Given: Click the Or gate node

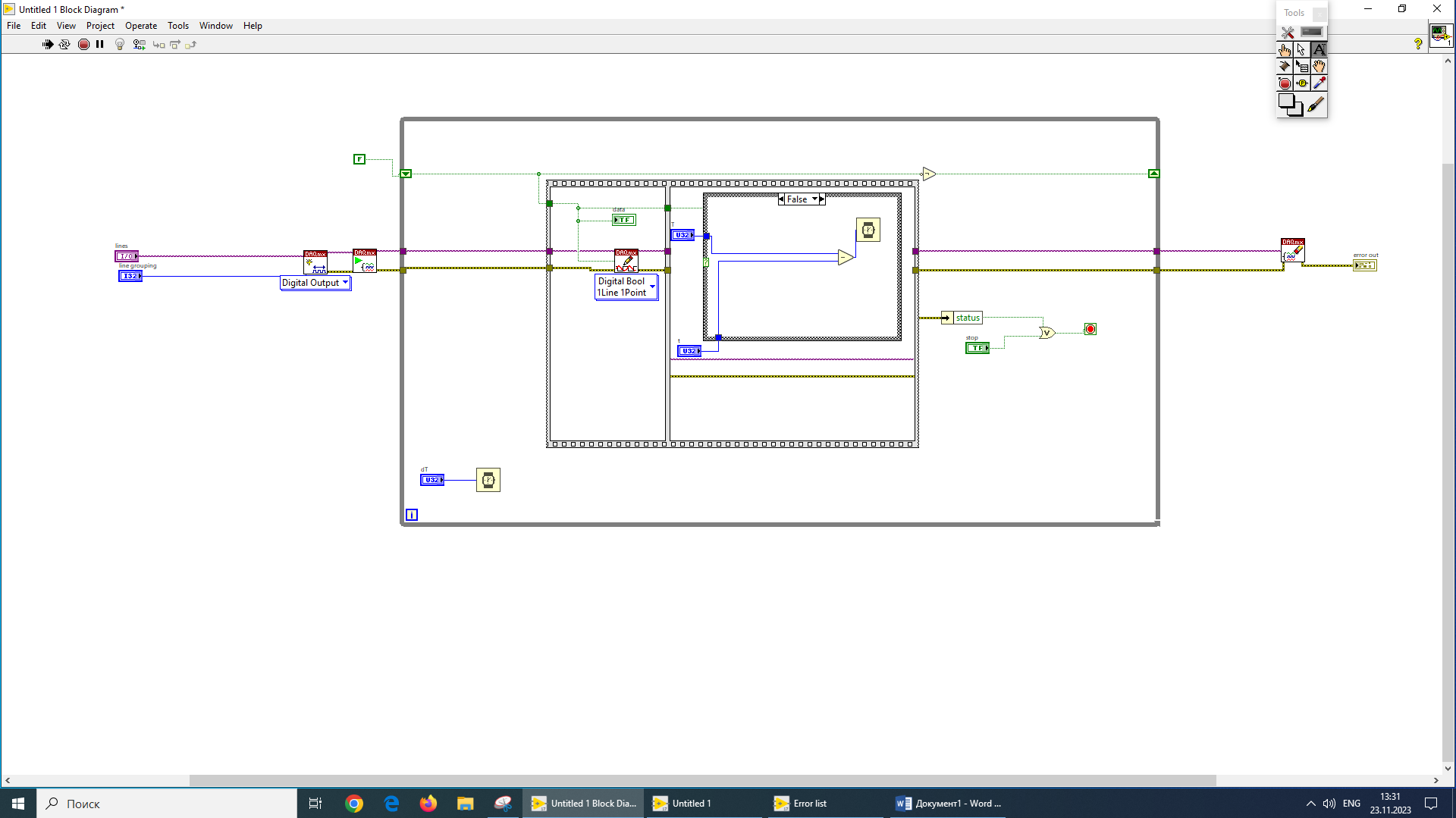Looking at the screenshot, I should pyautogui.click(x=1047, y=333).
